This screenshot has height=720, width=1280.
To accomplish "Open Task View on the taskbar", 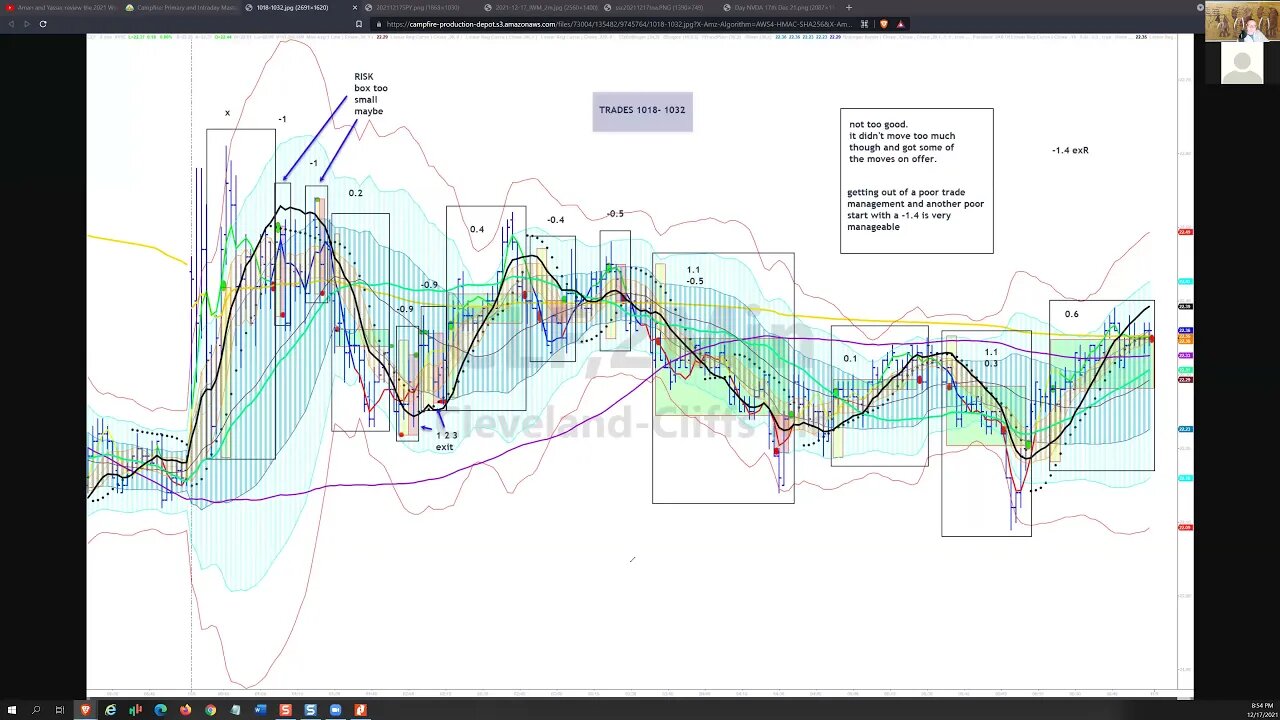I will click(60, 710).
